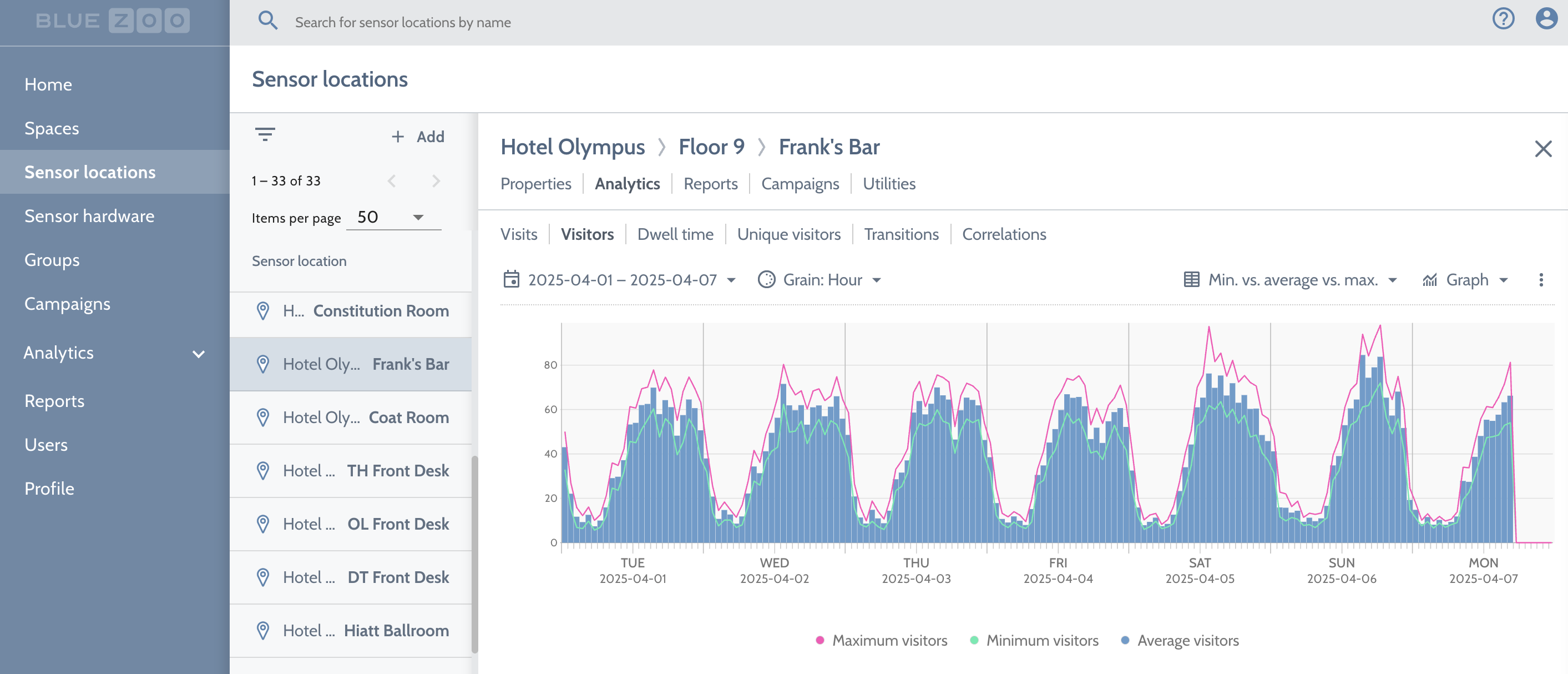The height and width of the screenshot is (674, 1568).
Task: Open Profile in the sidebar
Action: [49, 489]
